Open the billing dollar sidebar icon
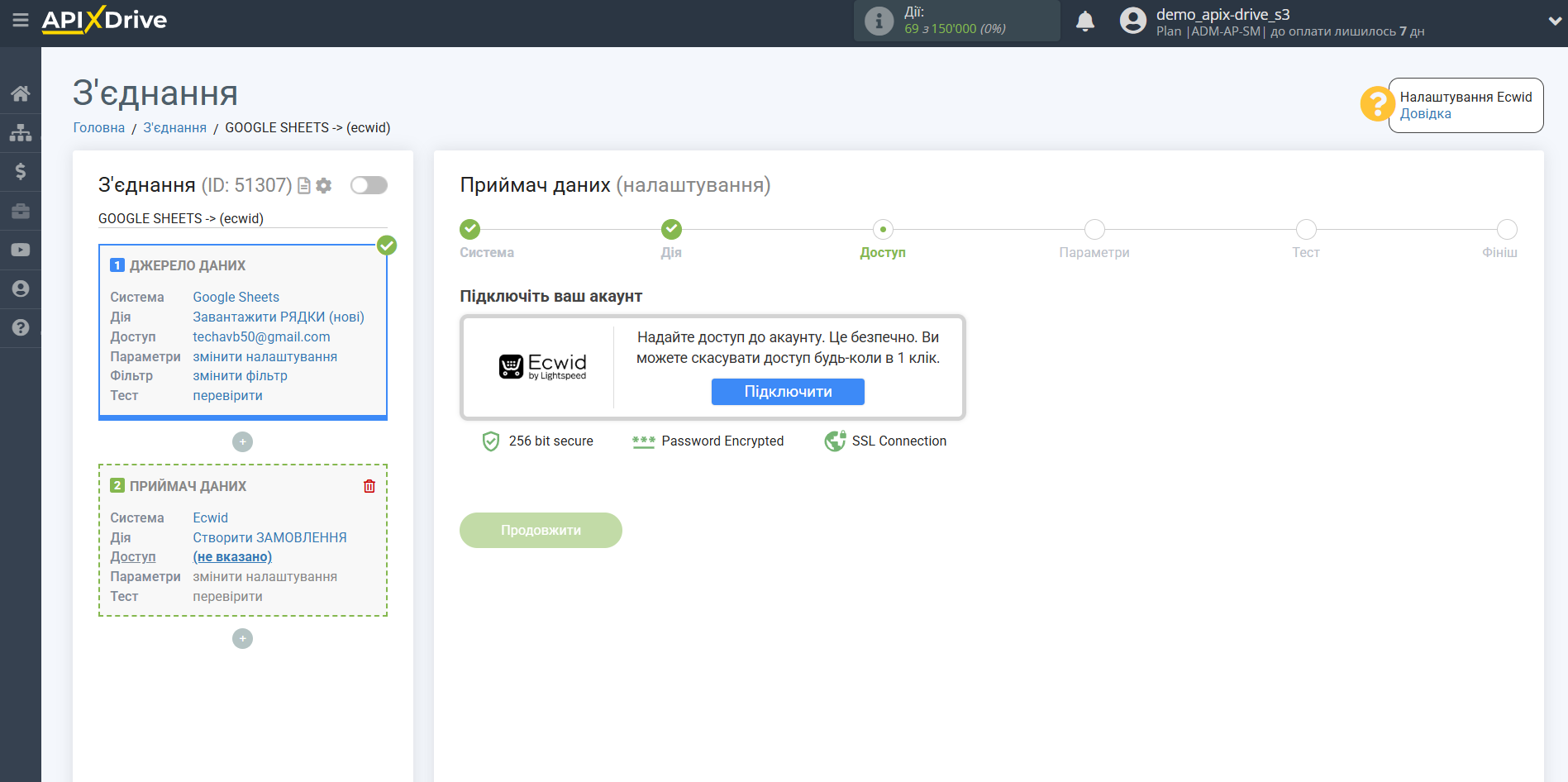Screen dimensions: 1568x782 (x=21, y=171)
